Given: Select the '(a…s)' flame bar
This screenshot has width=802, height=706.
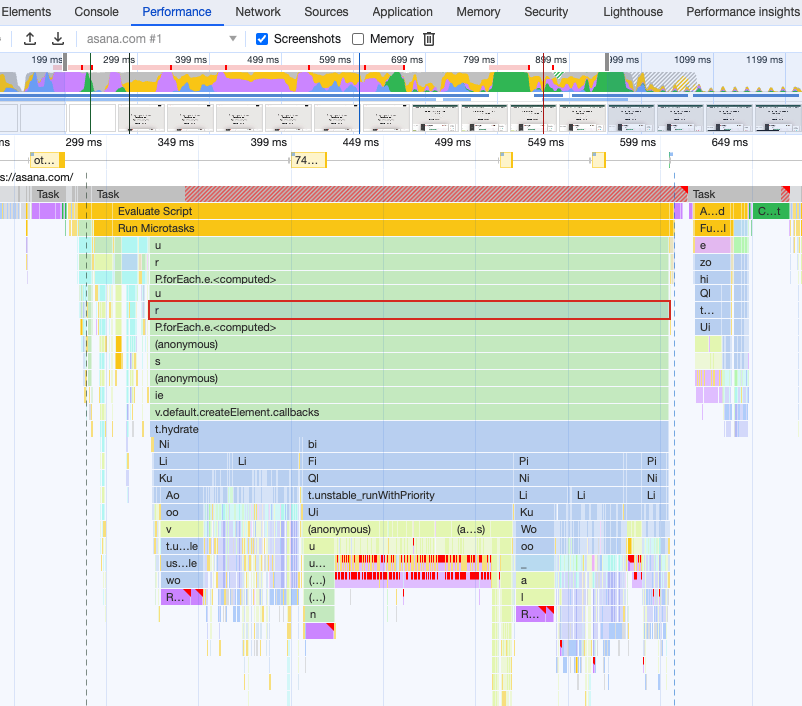Looking at the screenshot, I should (x=471, y=529).
